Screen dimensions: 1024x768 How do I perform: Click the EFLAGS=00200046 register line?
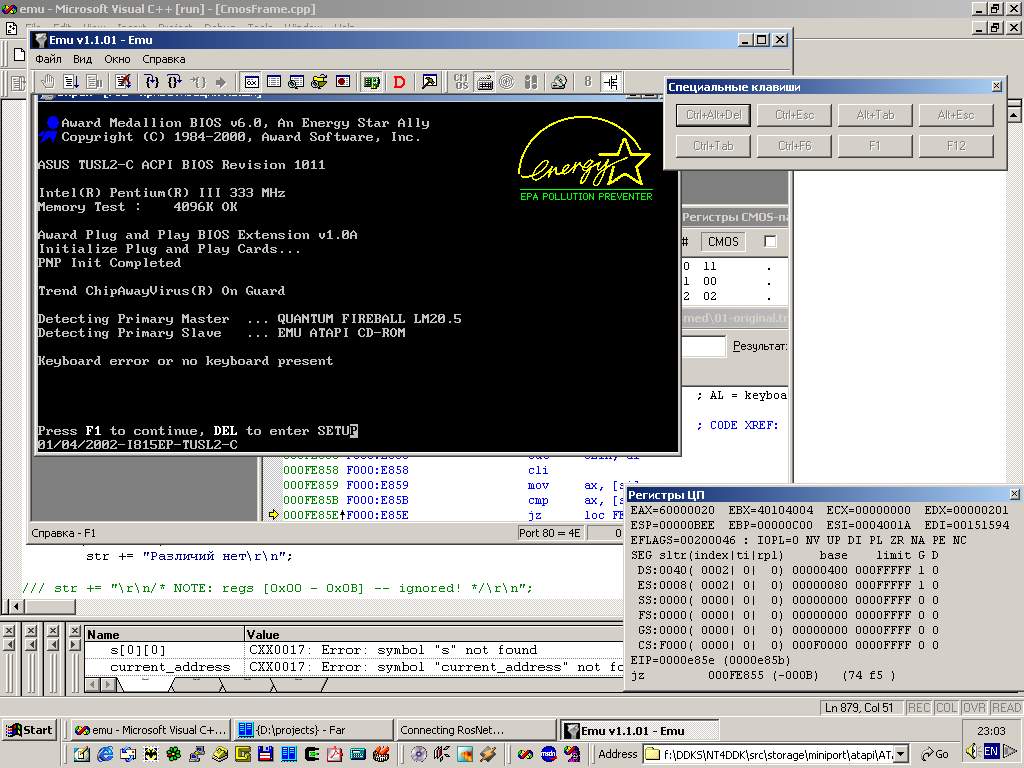[798, 540]
